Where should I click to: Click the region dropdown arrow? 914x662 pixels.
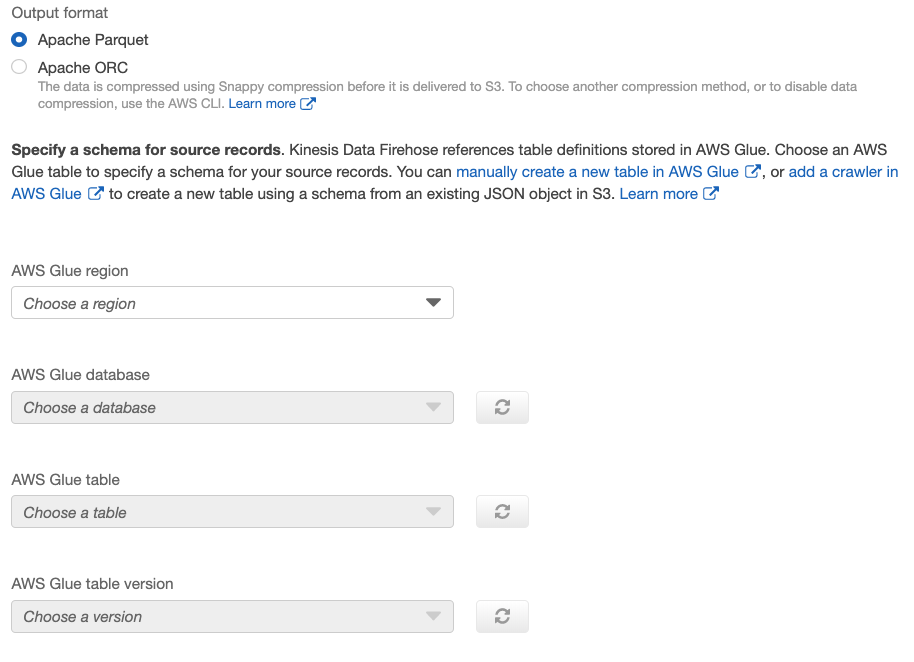pos(433,302)
